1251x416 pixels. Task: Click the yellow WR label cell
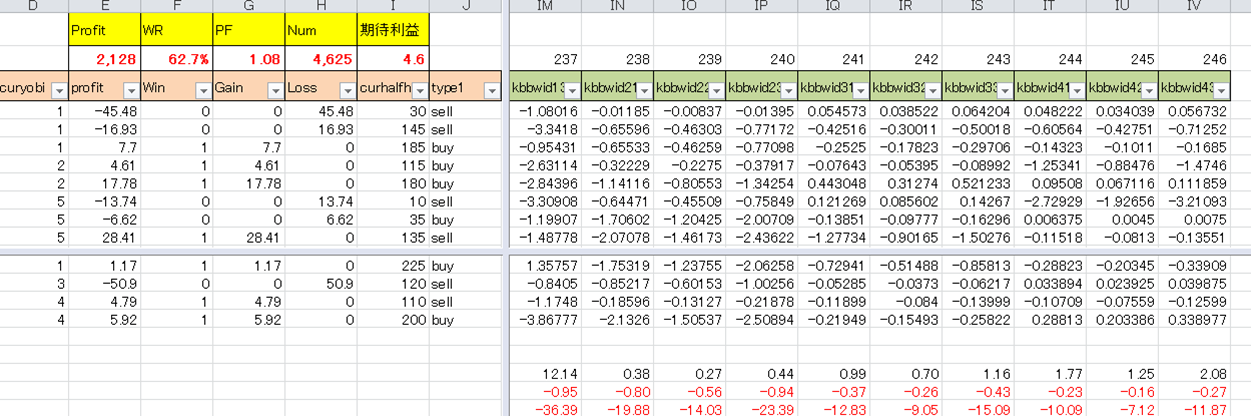coord(176,31)
